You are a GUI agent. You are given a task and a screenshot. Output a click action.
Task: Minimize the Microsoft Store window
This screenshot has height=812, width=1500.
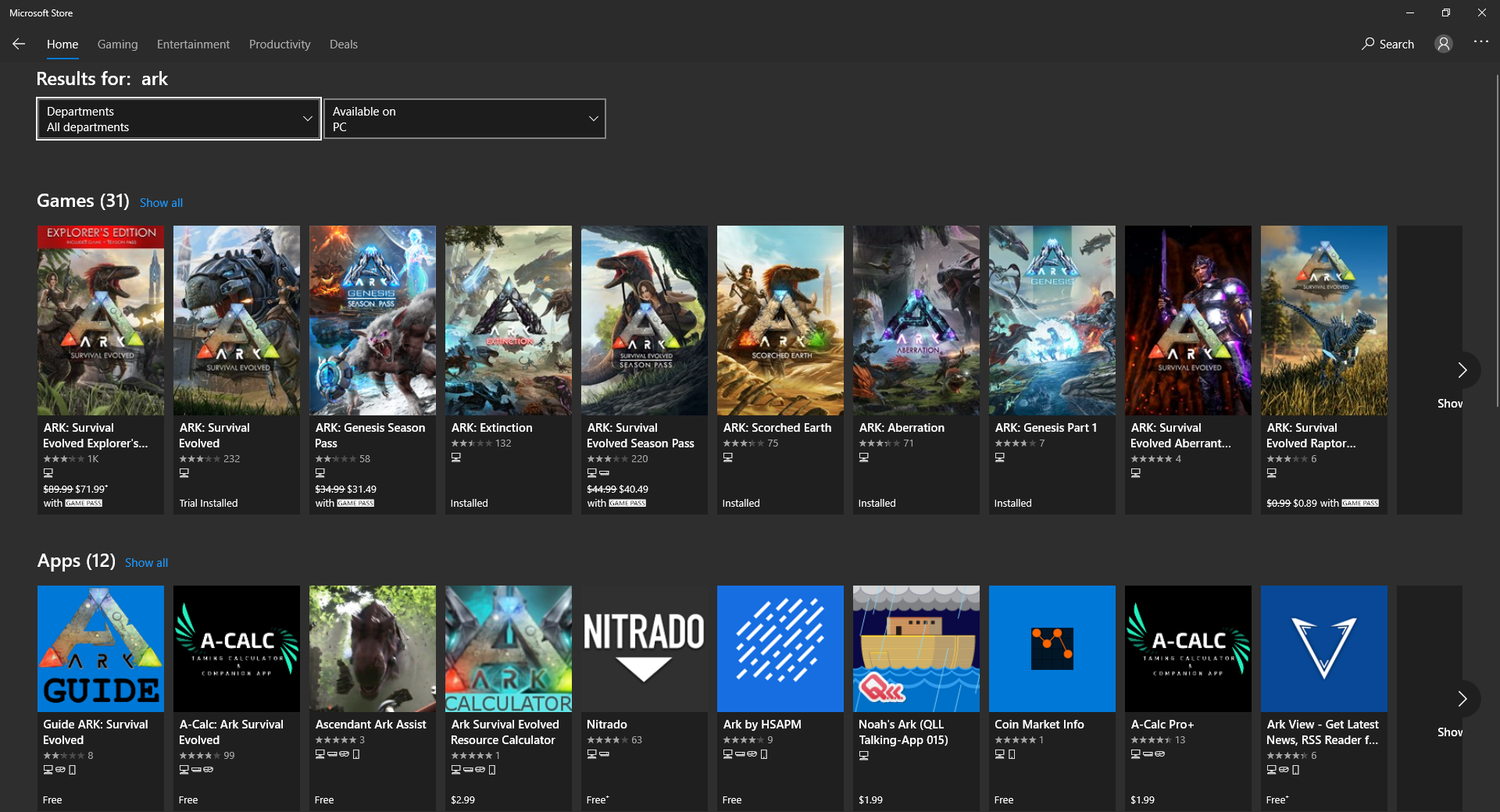[x=1410, y=13]
